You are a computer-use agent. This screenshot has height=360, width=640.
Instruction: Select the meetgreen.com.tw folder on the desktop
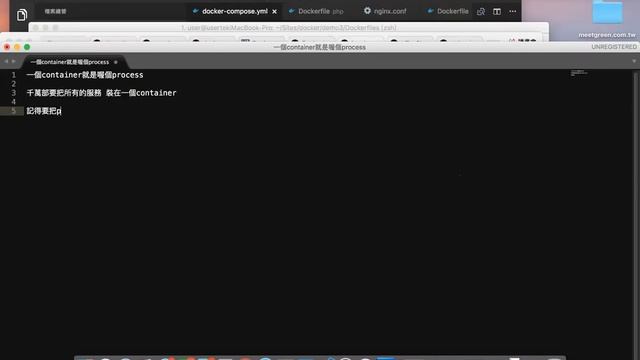607,19
